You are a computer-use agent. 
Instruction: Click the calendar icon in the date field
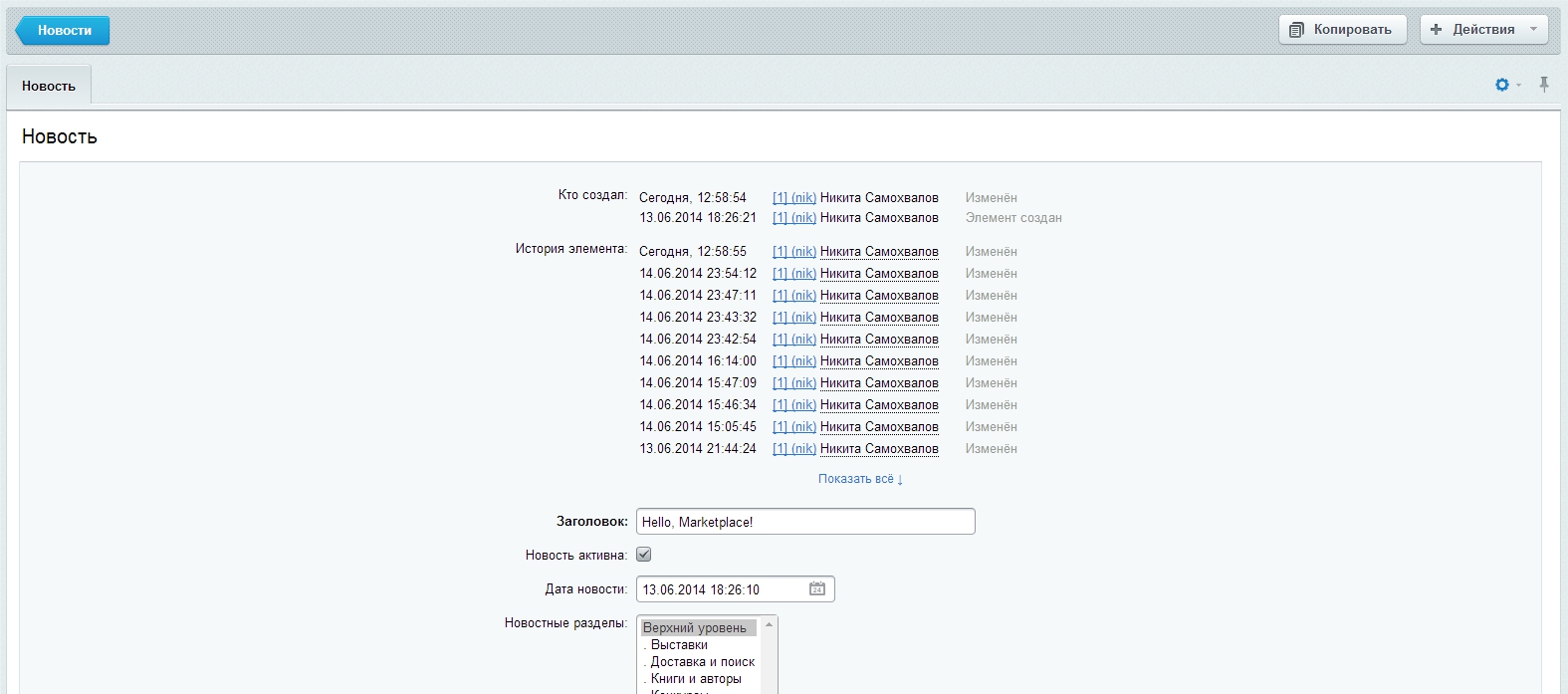coord(816,589)
